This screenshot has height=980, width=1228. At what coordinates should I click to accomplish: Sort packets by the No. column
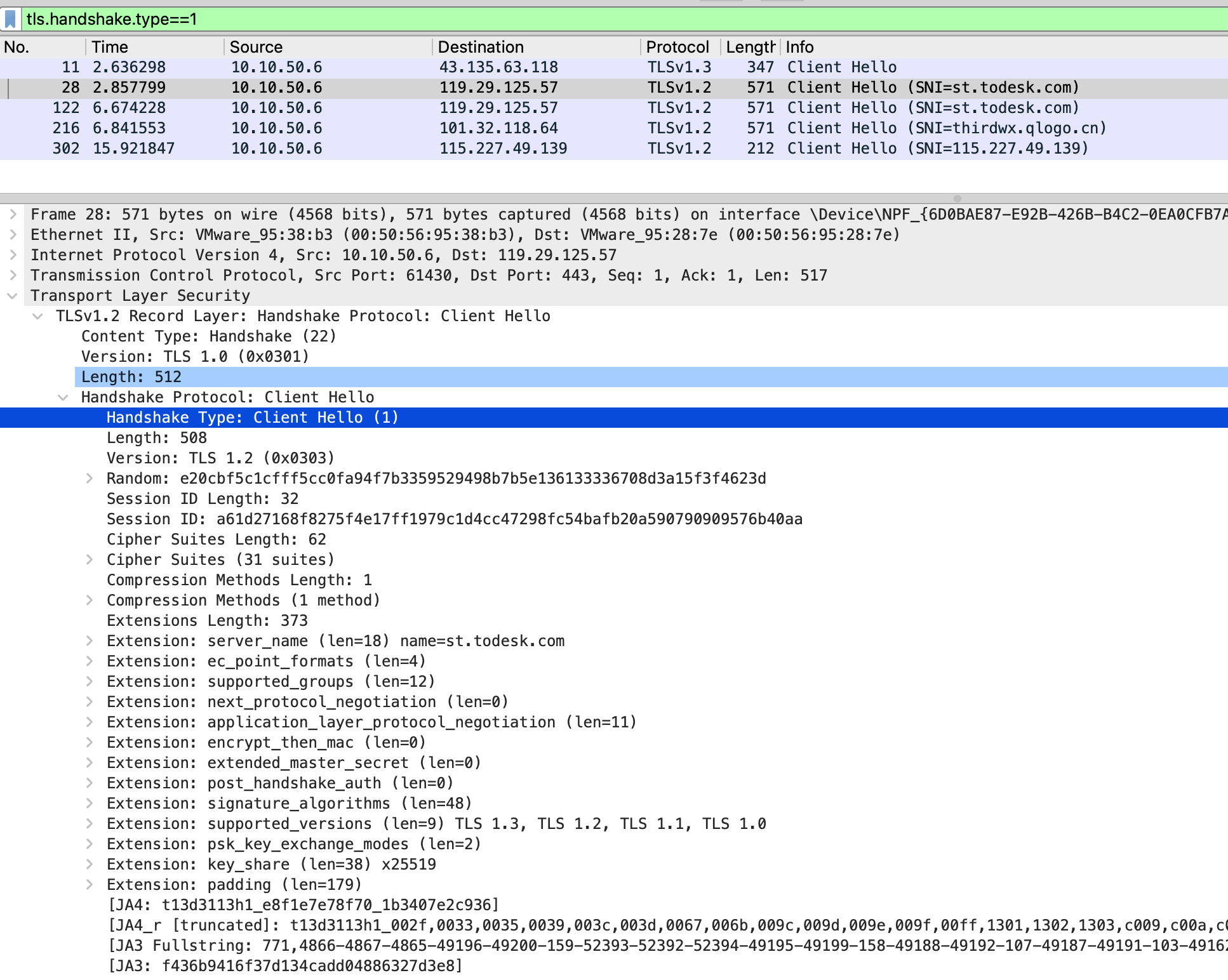click(43, 47)
